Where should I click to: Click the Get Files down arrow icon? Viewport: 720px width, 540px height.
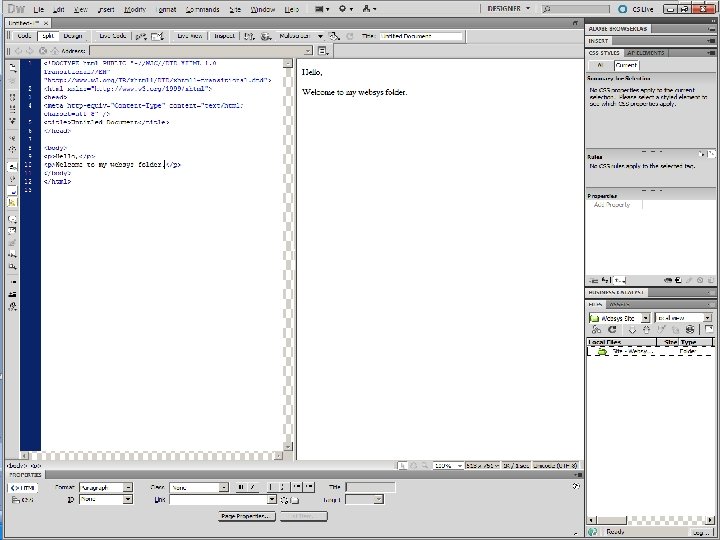pos(632,330)
